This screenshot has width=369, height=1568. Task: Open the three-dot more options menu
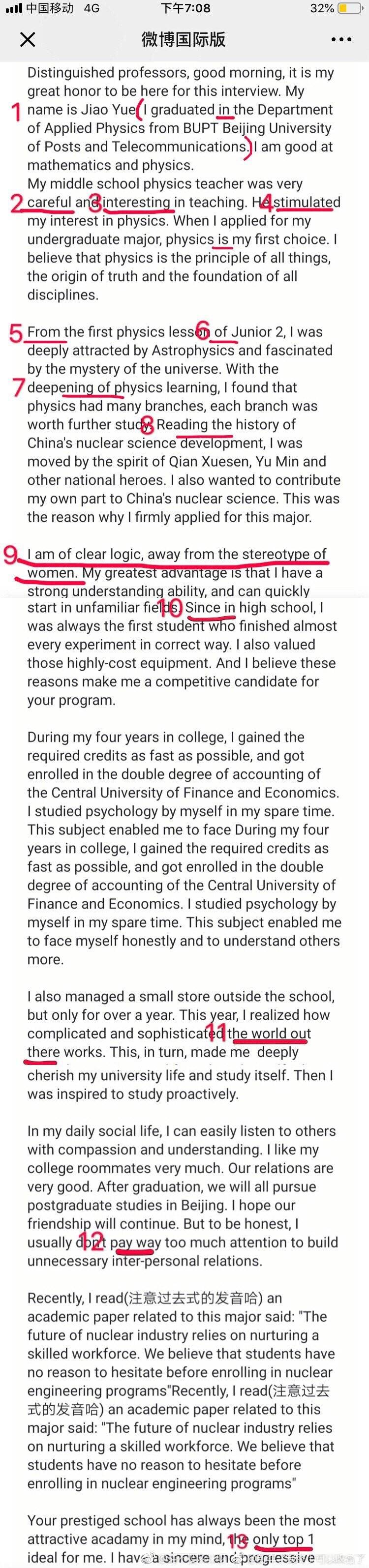coord(341,39)
